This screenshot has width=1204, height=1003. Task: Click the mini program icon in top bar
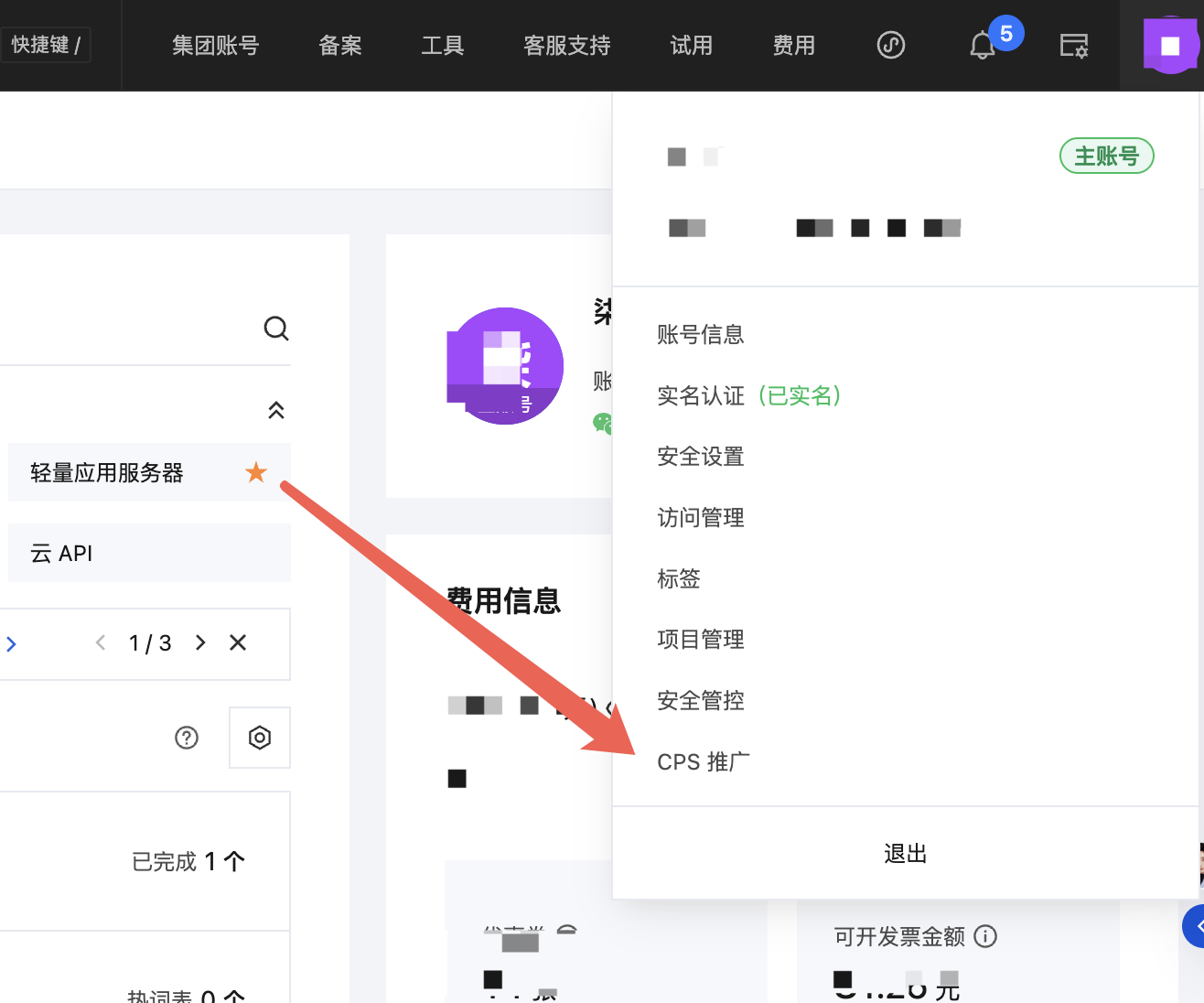click(x=891, y=45)
